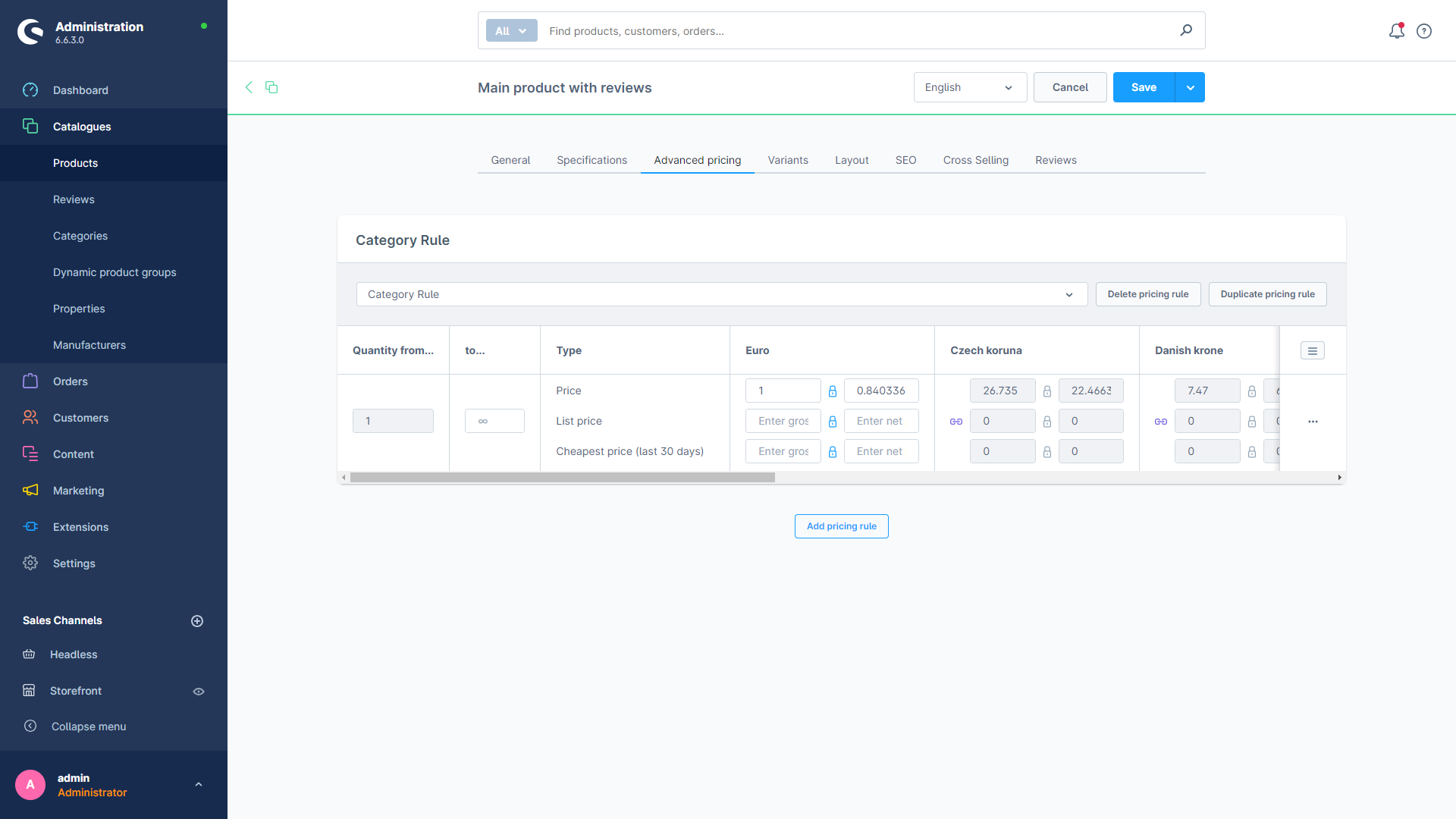This screenshot has height=819, width=1456.
Task: Click the Quantity to infinity field
Action: (494, 421)
